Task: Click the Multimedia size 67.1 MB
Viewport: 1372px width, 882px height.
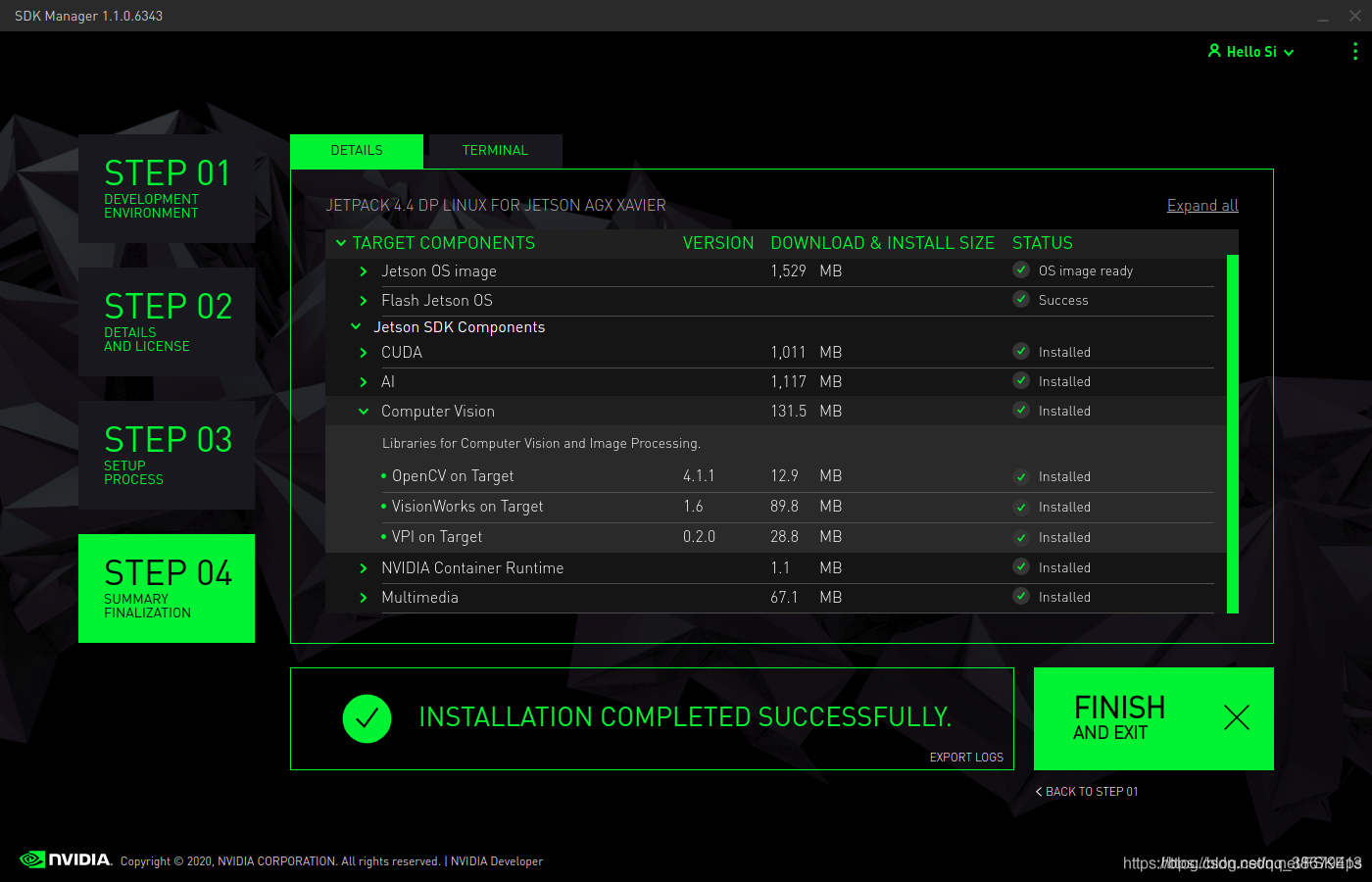Action: tap(807, 598)
